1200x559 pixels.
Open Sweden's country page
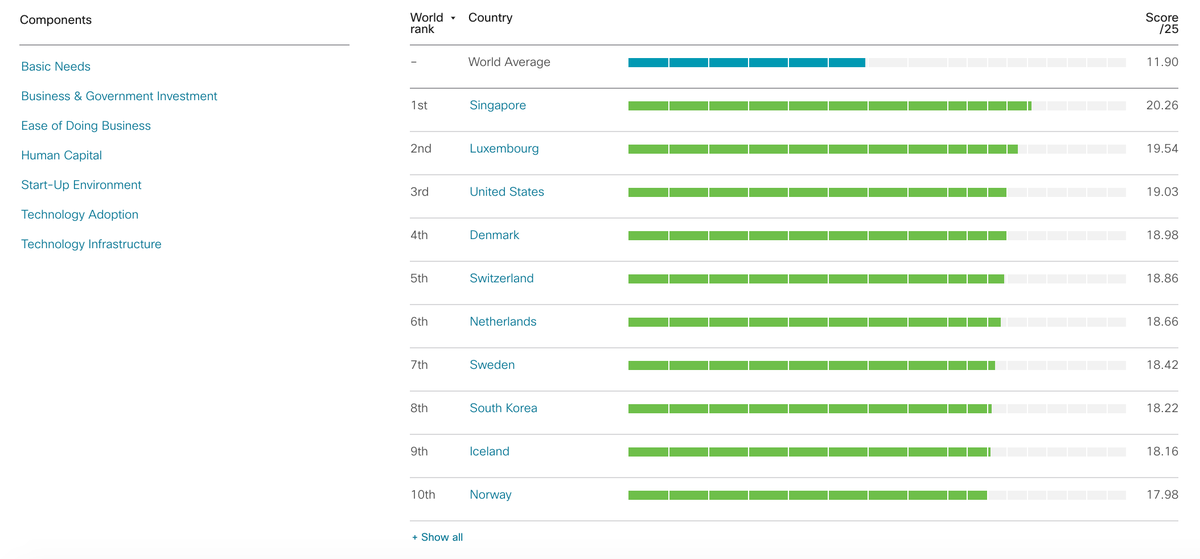tap(492, 365)
